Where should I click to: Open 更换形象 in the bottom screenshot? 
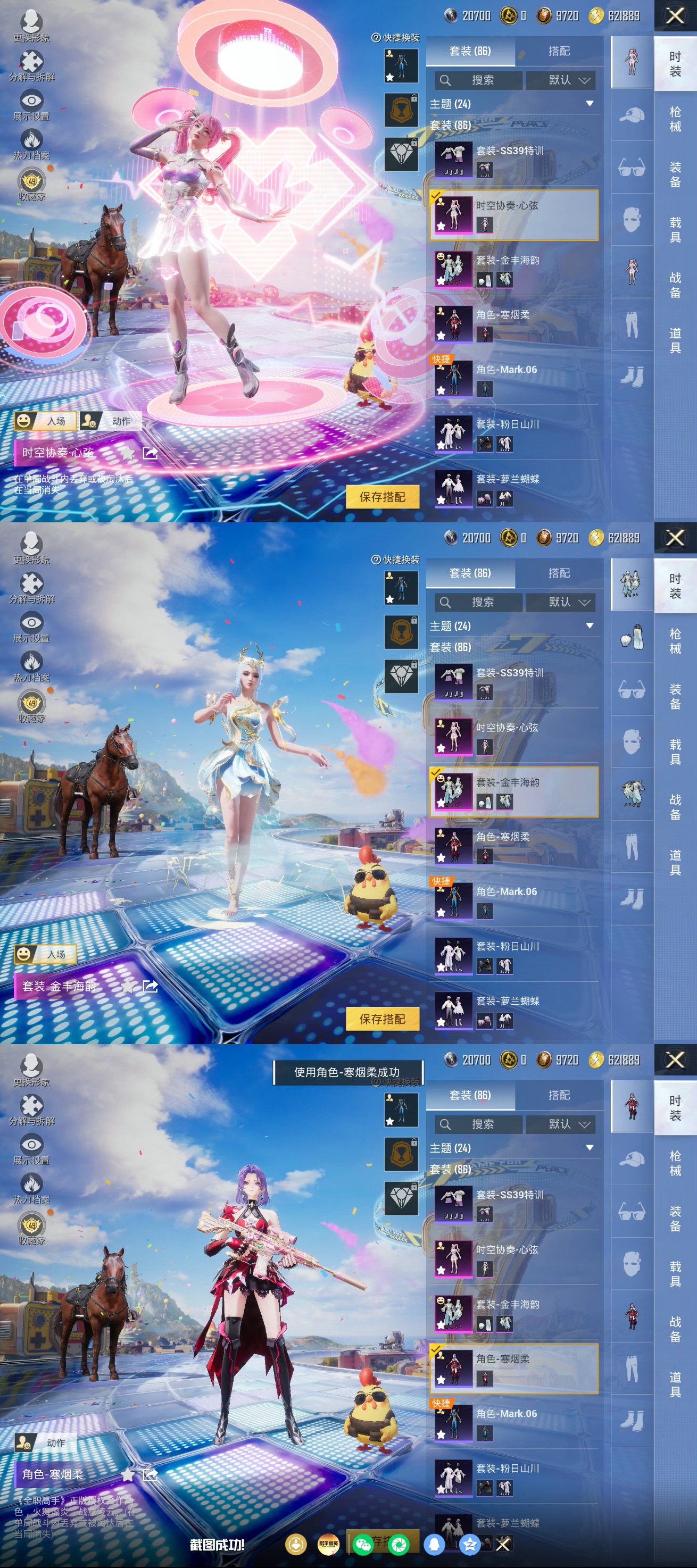pyautogui.click(x=31, y=1070)
